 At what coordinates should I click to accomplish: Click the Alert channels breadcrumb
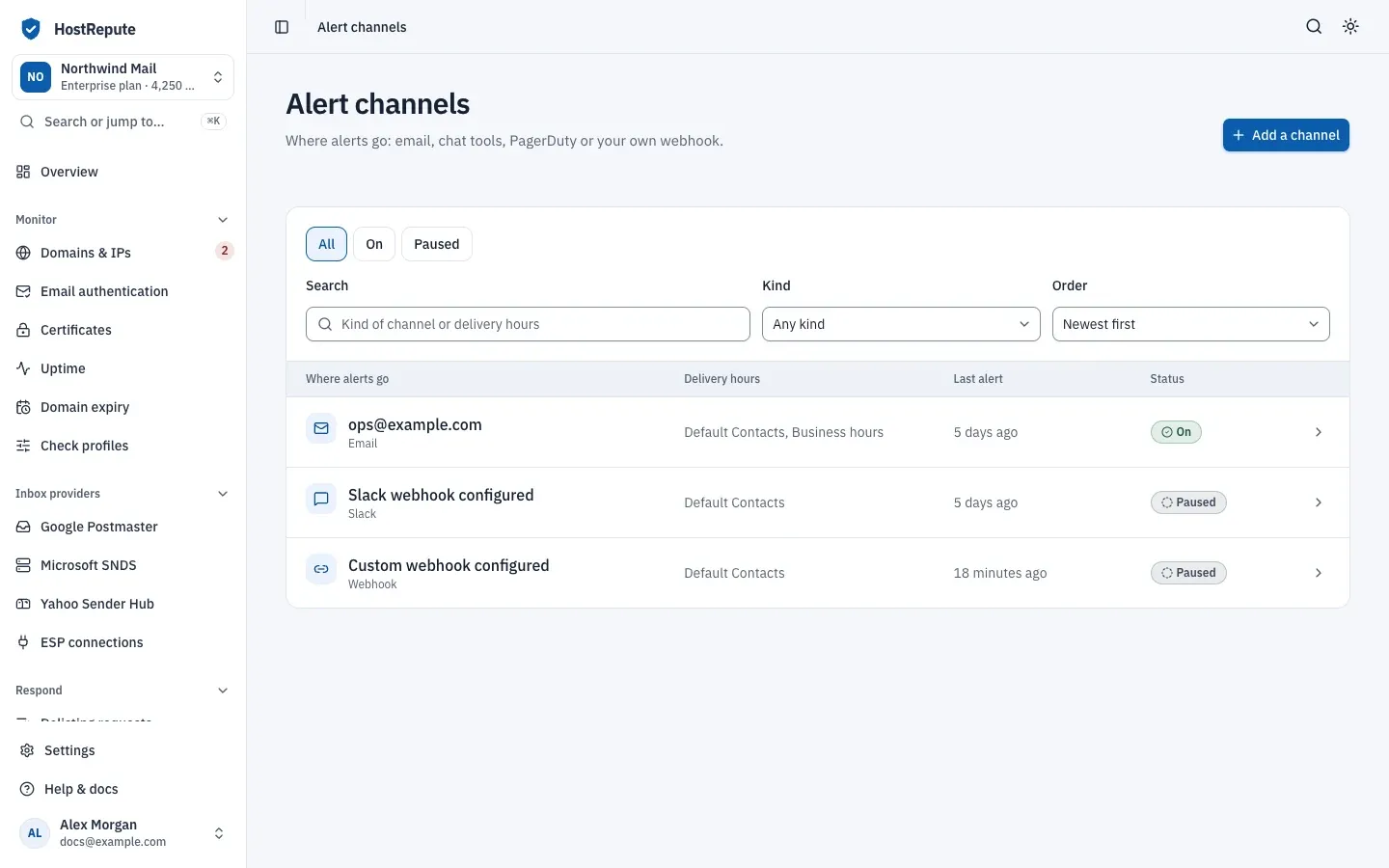pos(362,27)
